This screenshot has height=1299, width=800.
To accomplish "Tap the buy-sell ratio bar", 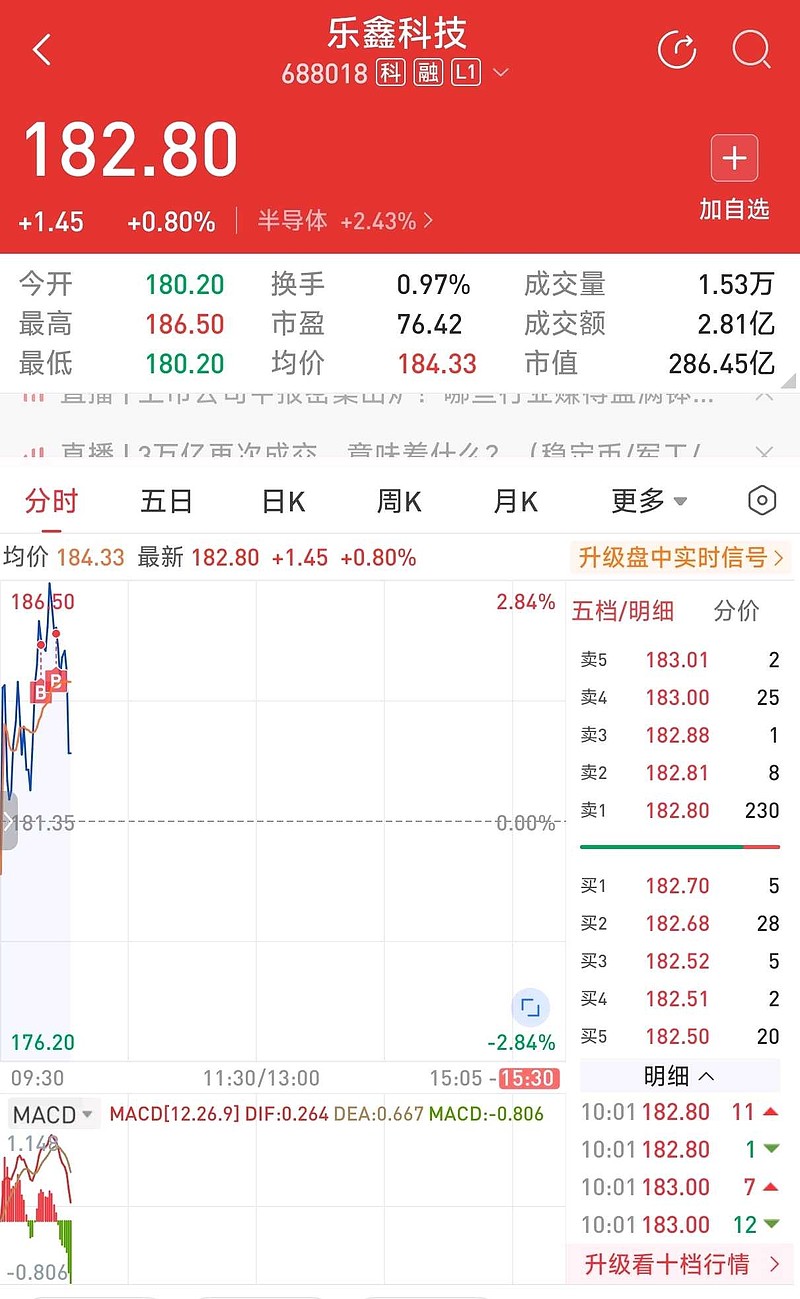I will point(680,847).
